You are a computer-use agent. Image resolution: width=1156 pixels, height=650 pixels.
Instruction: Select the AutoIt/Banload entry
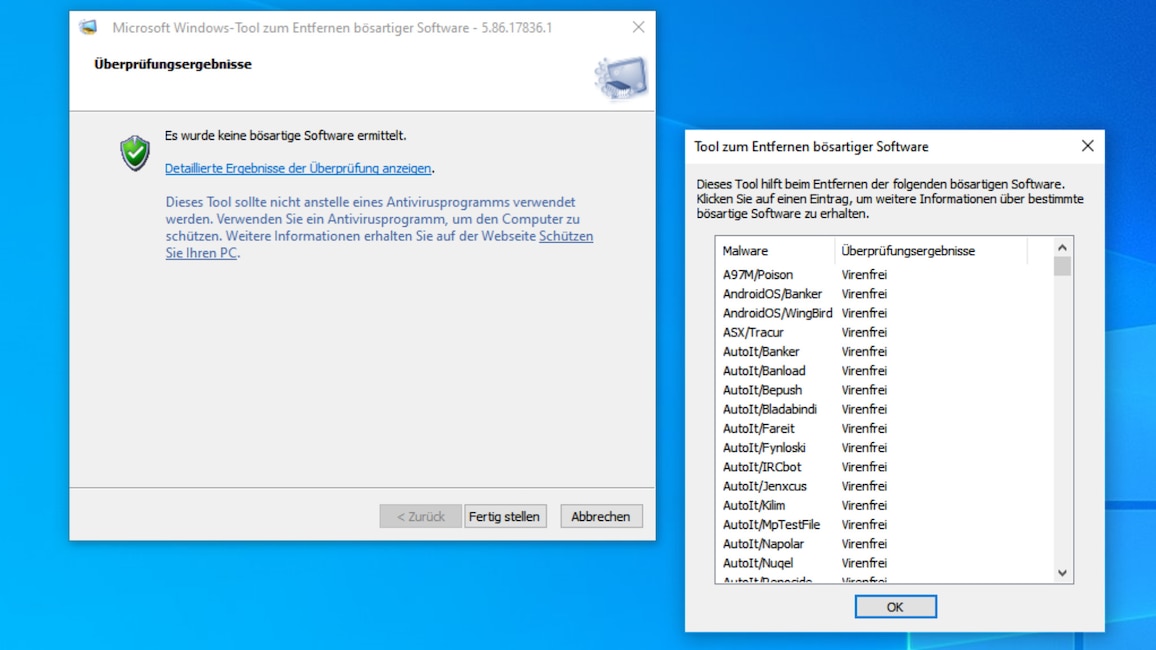pyautogui.click(x=764, y=370)
